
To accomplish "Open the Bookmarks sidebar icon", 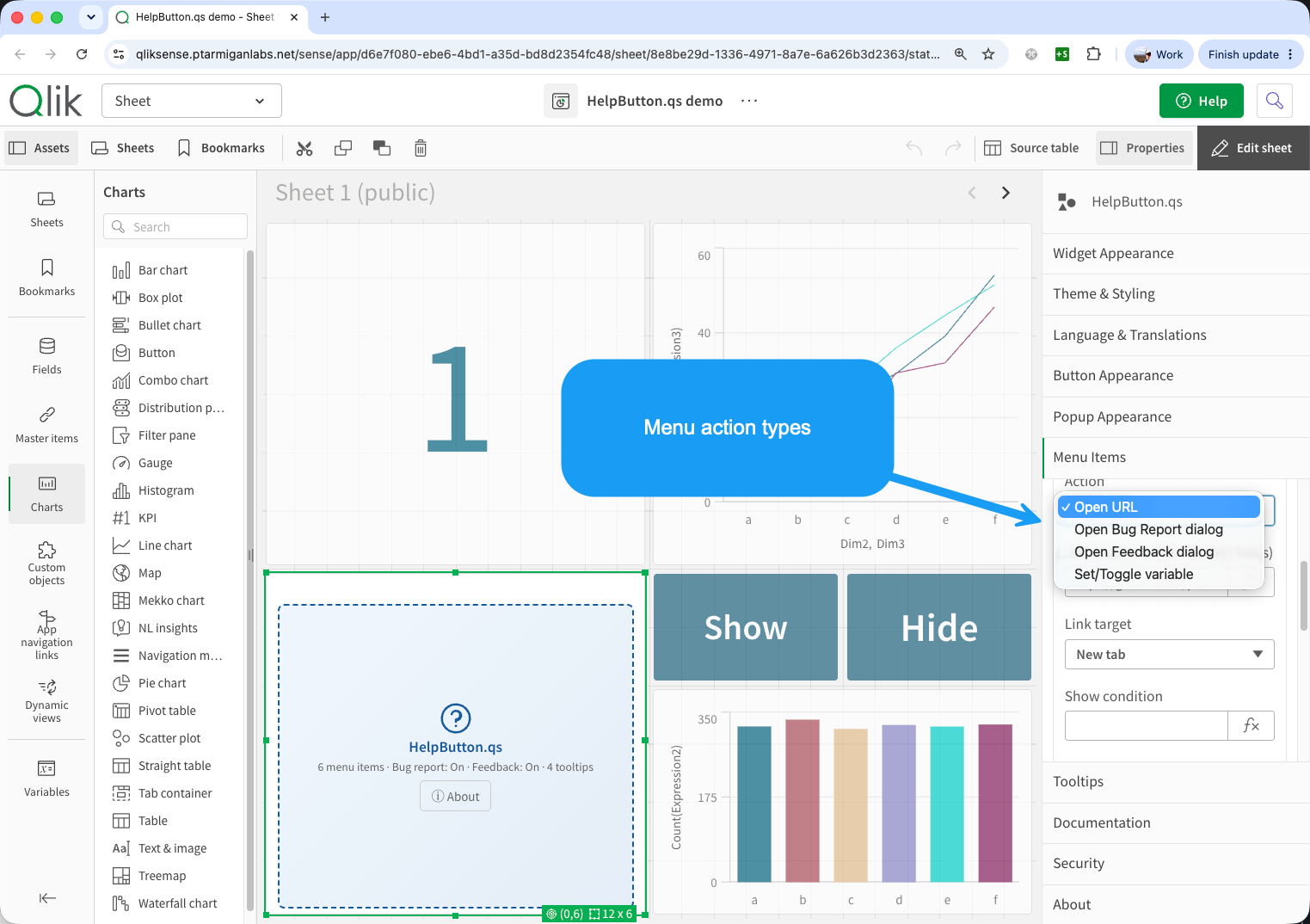I will [46, 278].
